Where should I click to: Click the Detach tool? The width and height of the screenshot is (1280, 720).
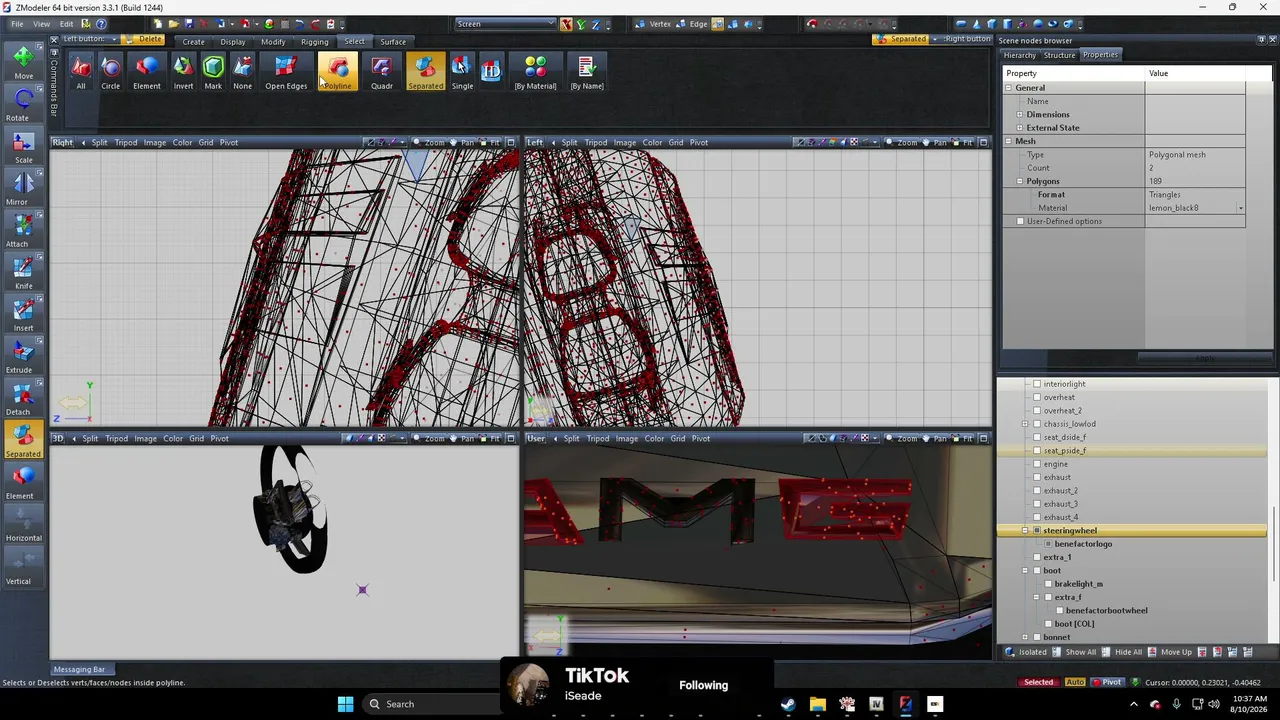coord(23,398)
